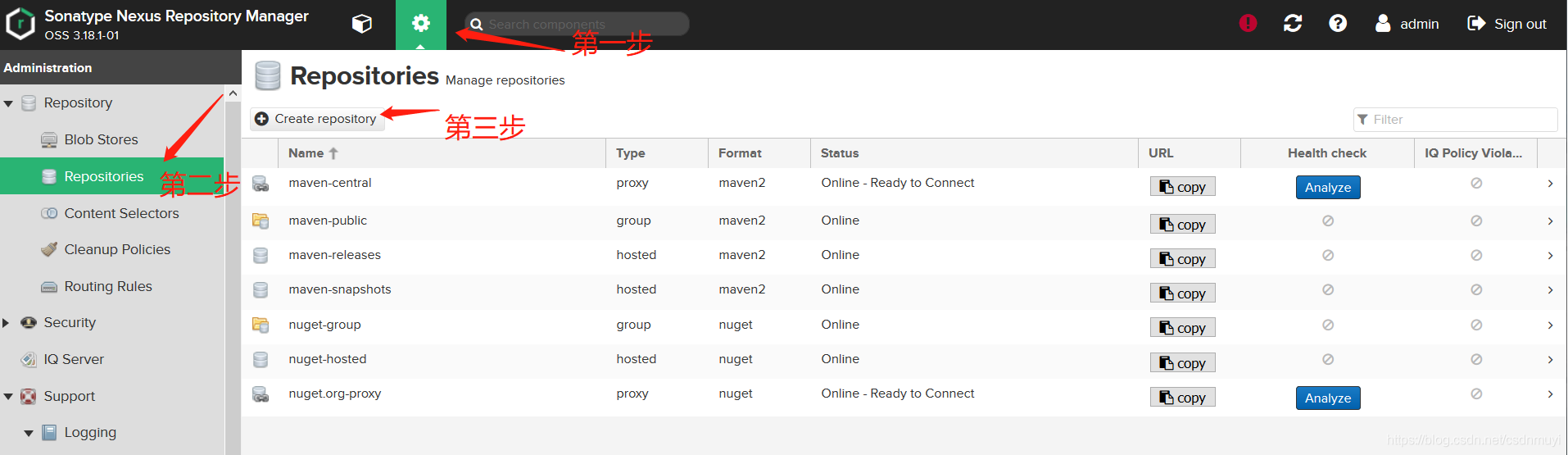Click the Security shield icon
The height and width of the screenshot is (455, 1568).
29,322
